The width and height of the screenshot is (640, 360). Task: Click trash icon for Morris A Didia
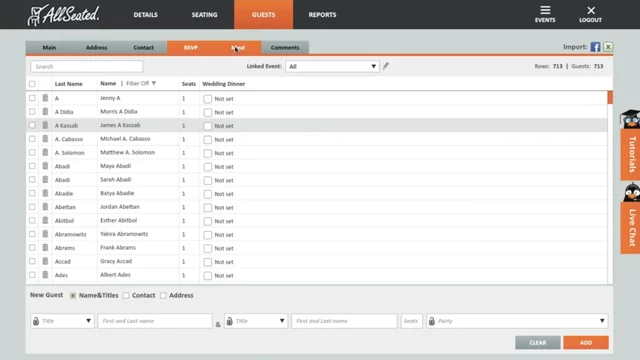[x=45, y=111]
